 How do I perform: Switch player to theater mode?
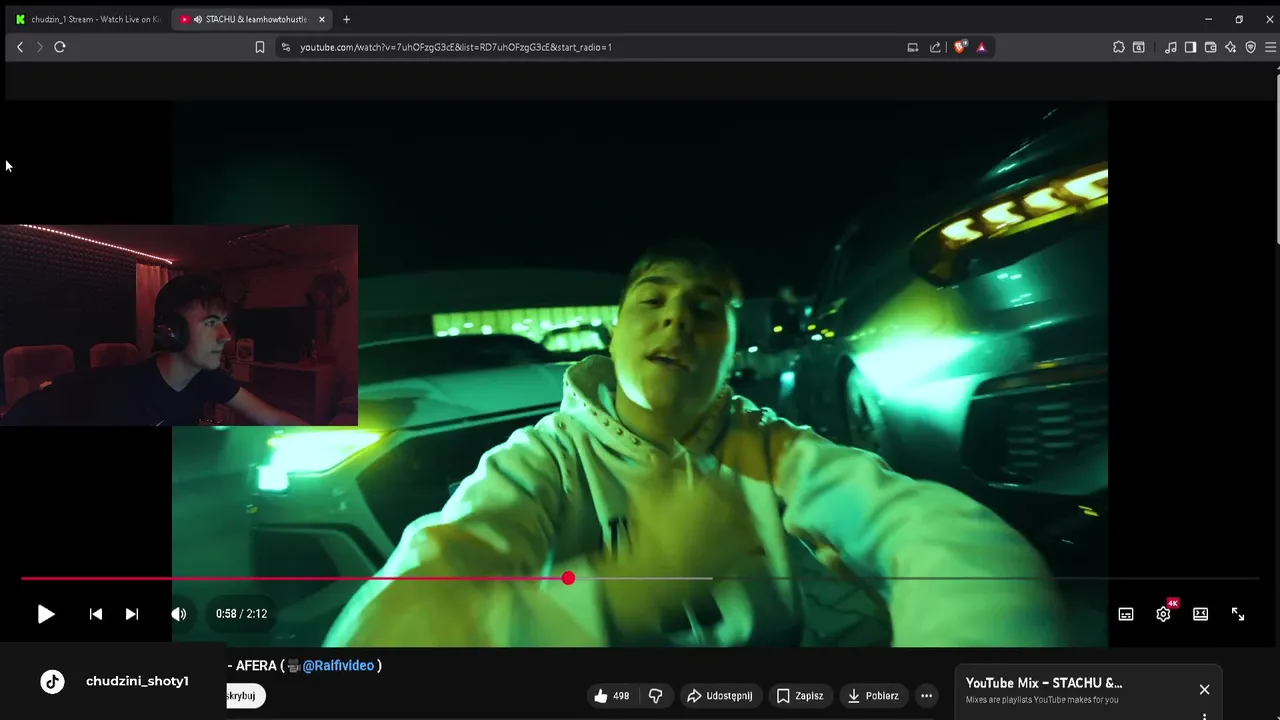1201,614
